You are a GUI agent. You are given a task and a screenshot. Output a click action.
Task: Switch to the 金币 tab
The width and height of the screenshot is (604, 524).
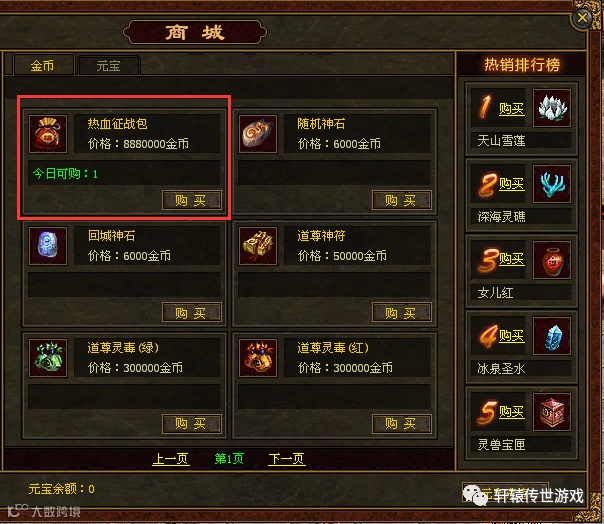pyautogui.click(x=43, y=65)
